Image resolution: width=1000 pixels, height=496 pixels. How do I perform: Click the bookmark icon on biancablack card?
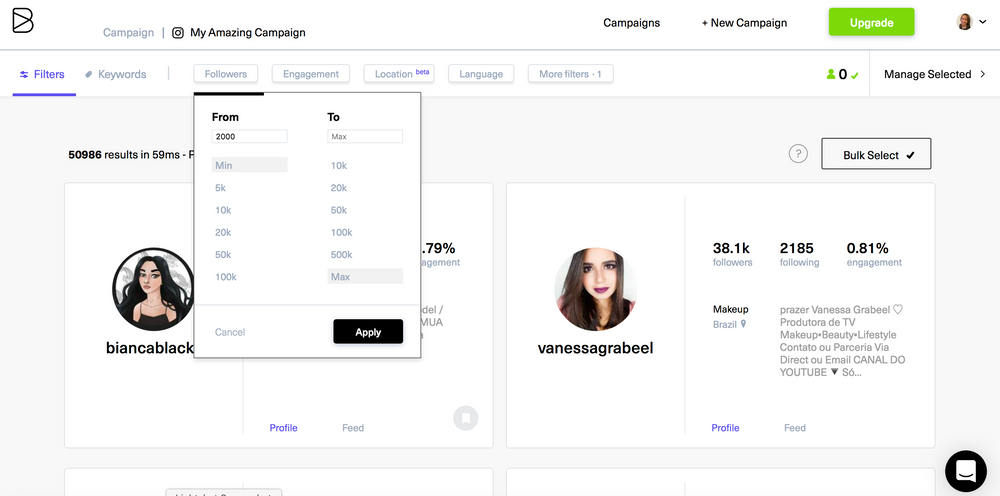[x=466, y=418]
